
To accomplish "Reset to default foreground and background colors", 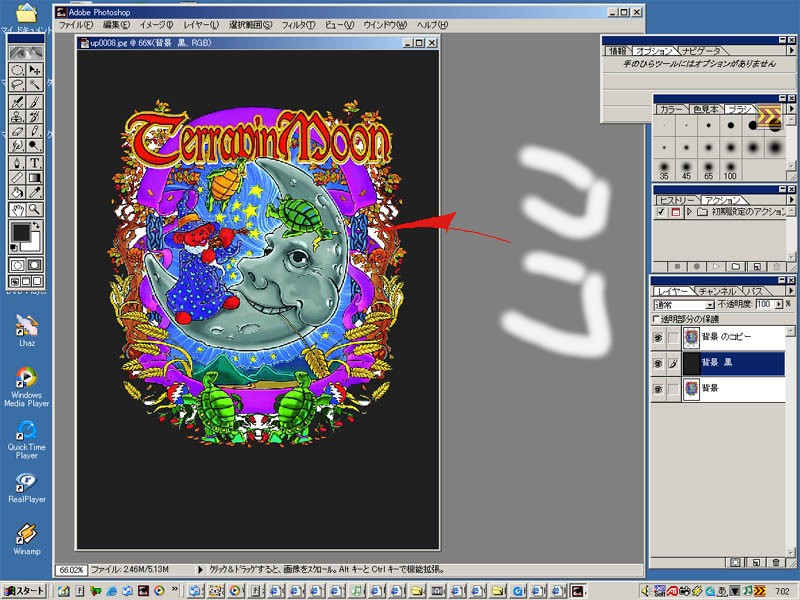I will tap(14, 248).
